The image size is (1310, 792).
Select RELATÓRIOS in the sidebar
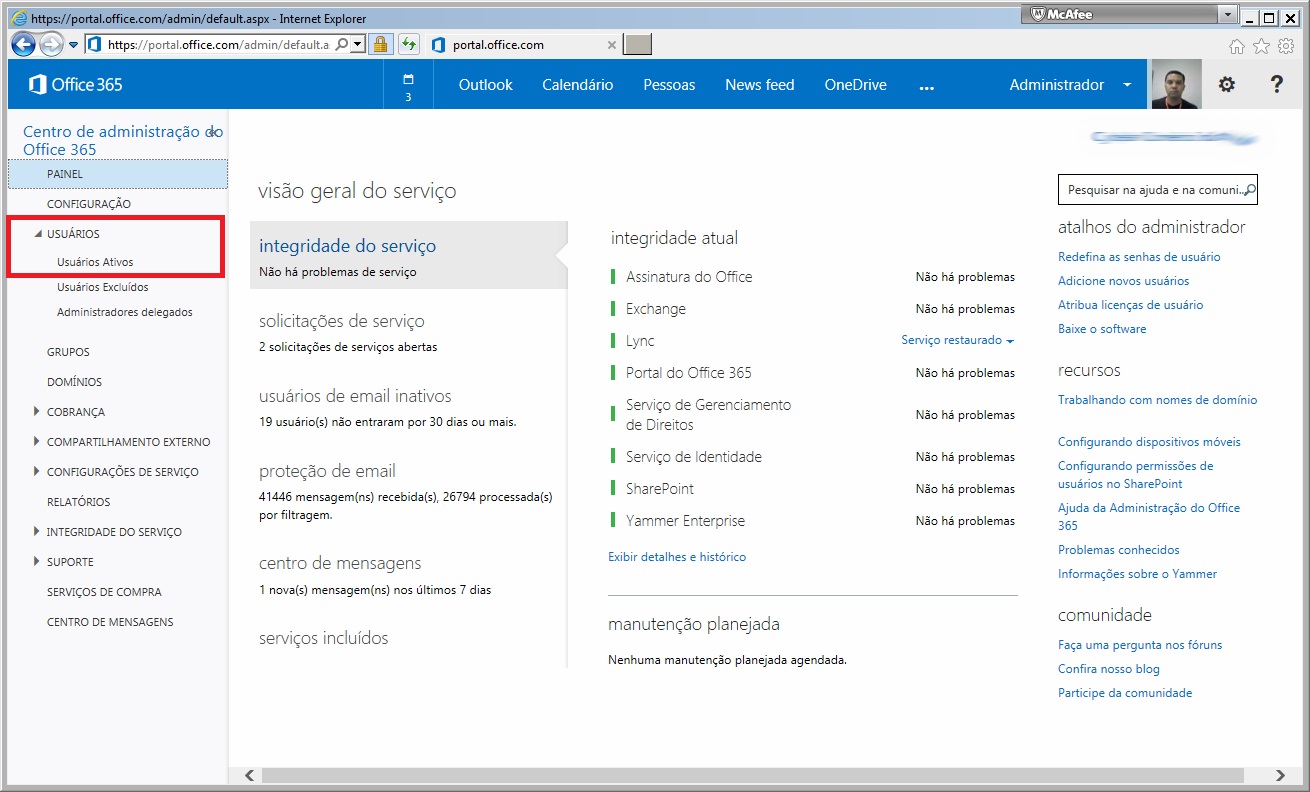click(x=78, y=502)
